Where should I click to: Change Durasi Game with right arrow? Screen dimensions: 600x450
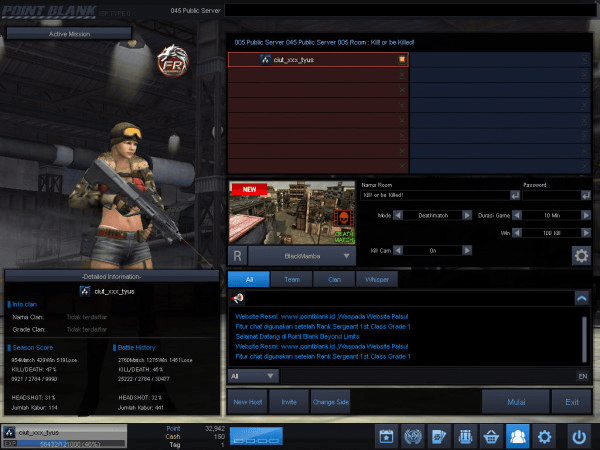(587, 215)
